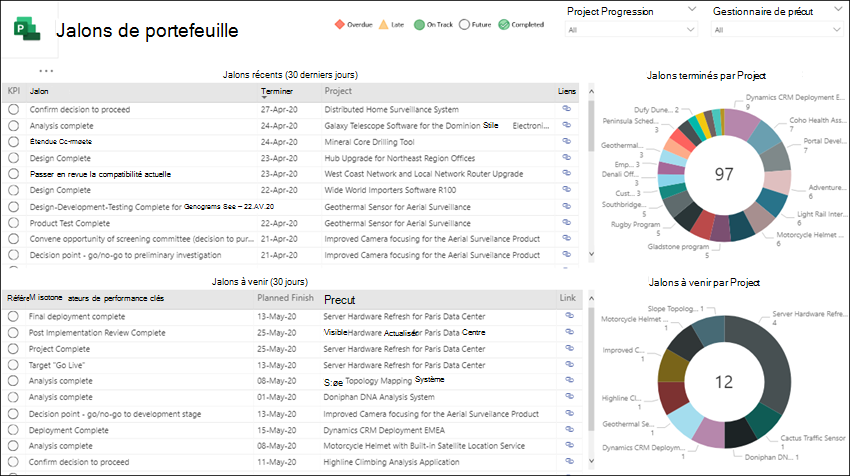Click the Link column header in upcoming table
This screenshot has height=476, width=850.
pos(568,298)
